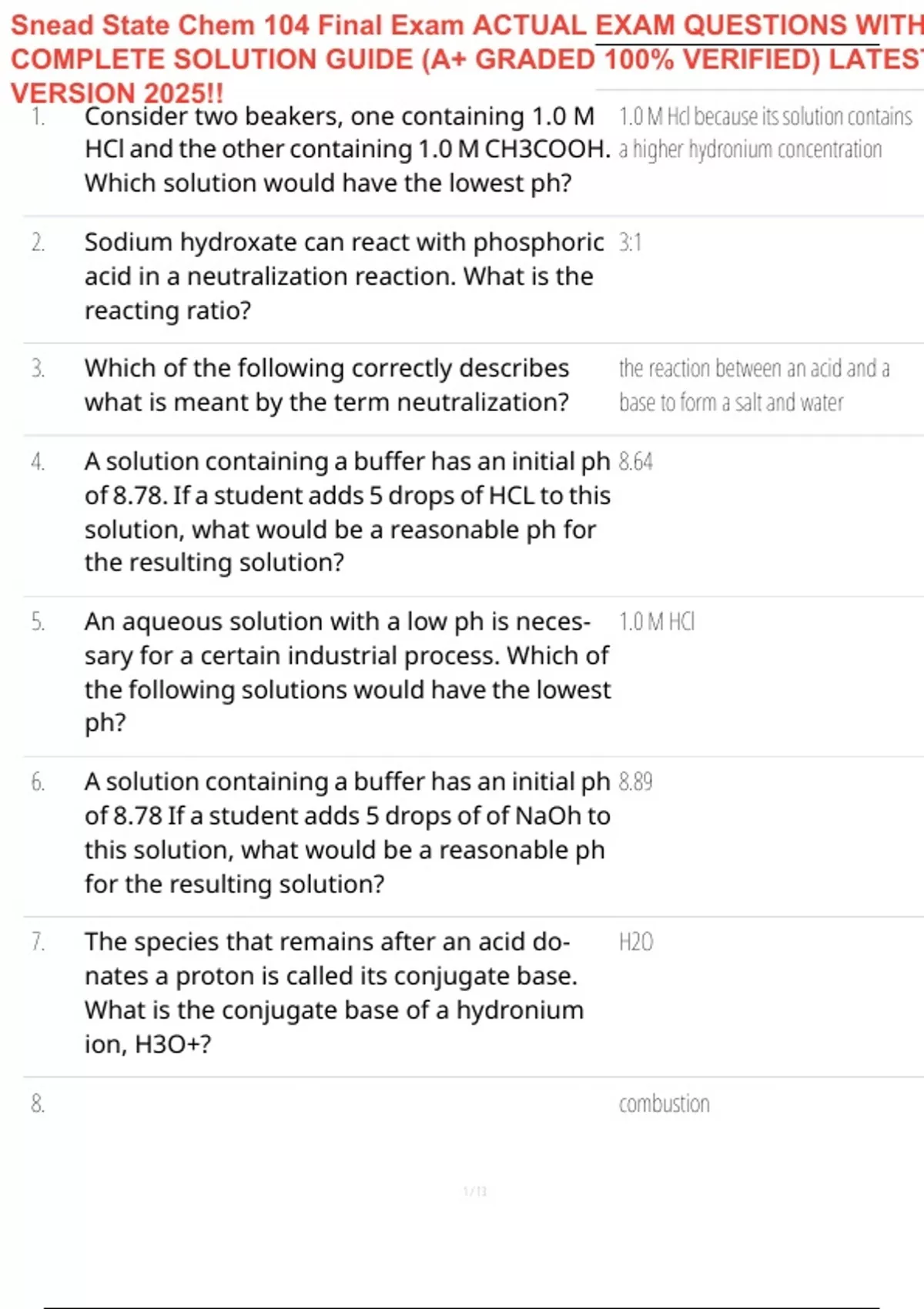Click the answer 'H2O'
The height and width of the screenshot is (1309, 924).
pos(635,942)
